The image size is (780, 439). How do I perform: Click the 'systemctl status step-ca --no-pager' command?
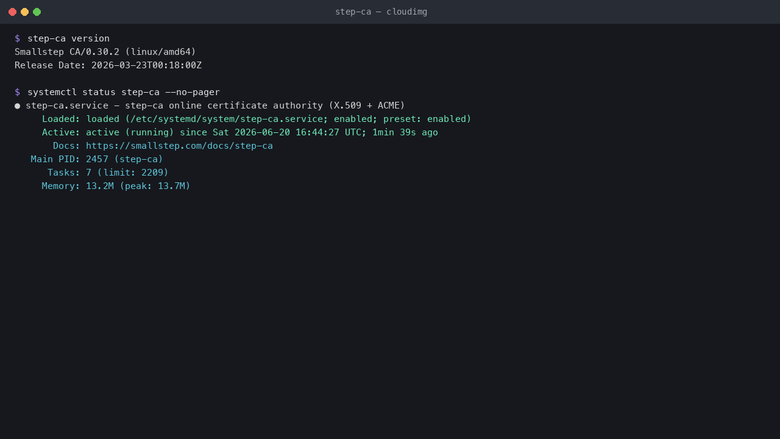coord(123,92)
